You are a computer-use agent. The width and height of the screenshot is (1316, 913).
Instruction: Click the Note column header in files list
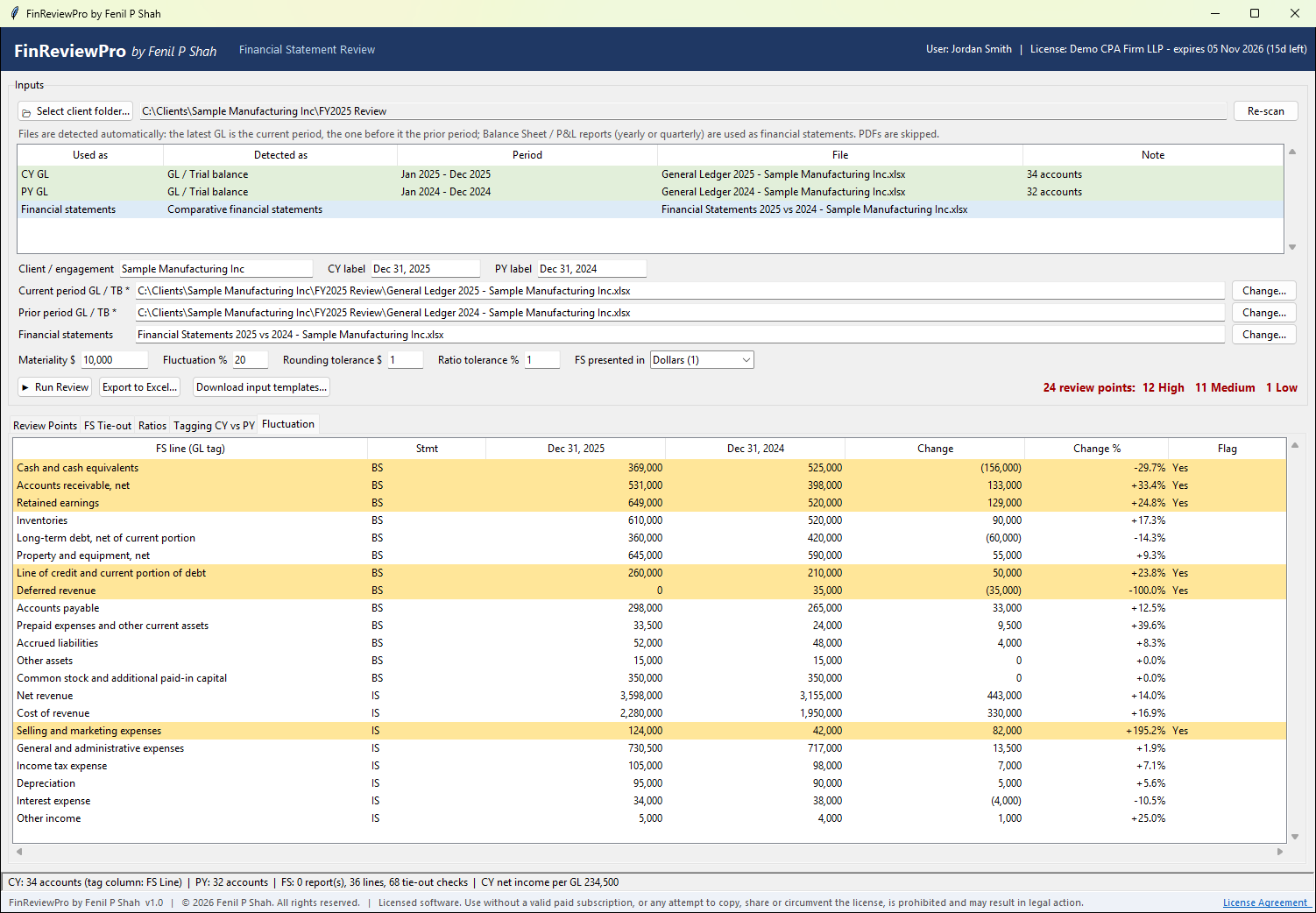(1153, 155)
